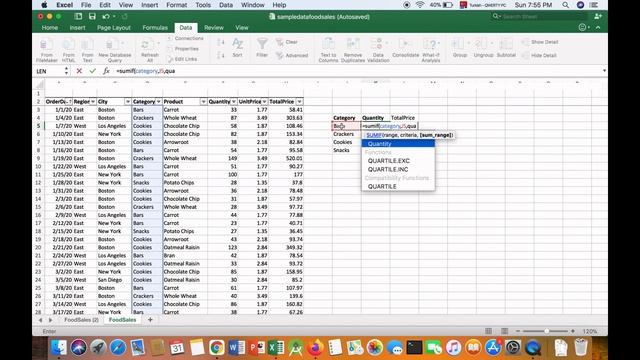Switch to FoodSales (2) sheet tab
640x360 pixels.
pos(81,320)
